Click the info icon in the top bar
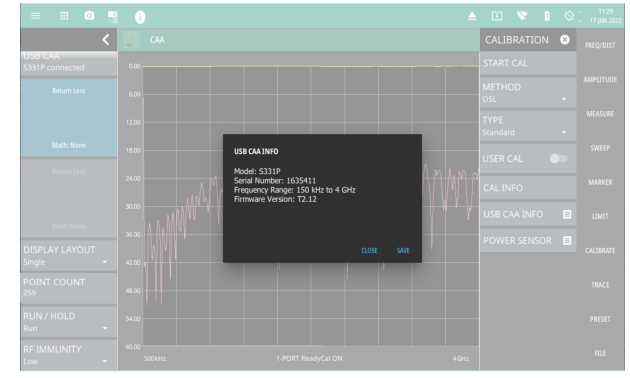 pos(140,16)
